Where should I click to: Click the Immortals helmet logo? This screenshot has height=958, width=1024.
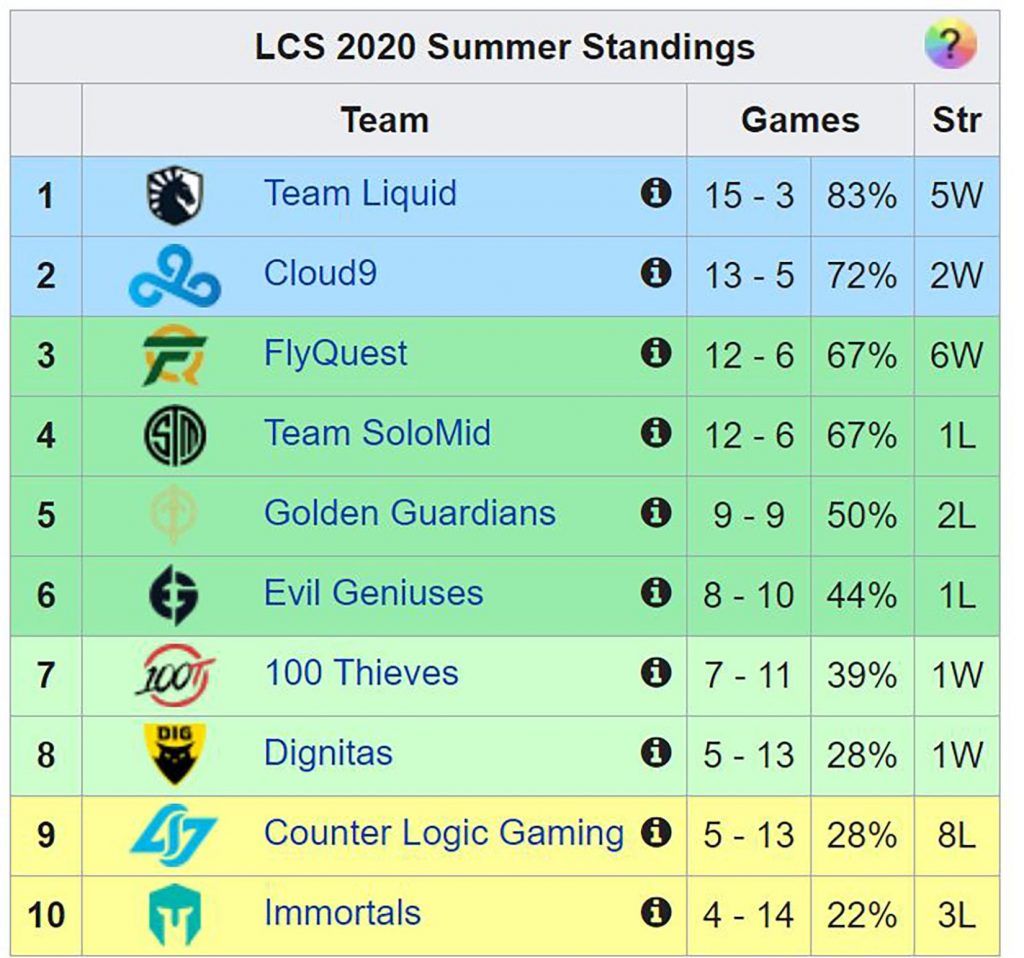click(x=175, y=914)
